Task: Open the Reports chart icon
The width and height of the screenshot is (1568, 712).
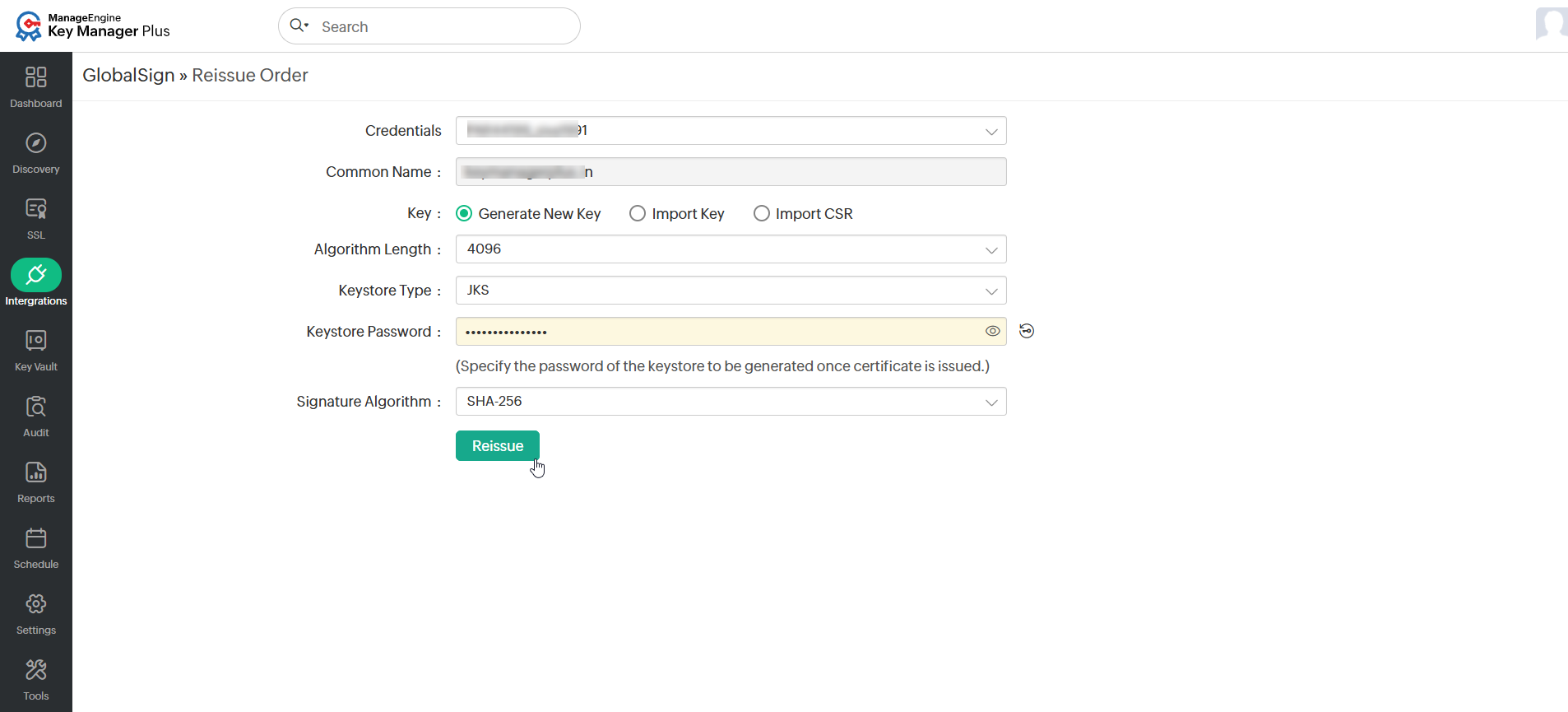Action: (36, 472)
